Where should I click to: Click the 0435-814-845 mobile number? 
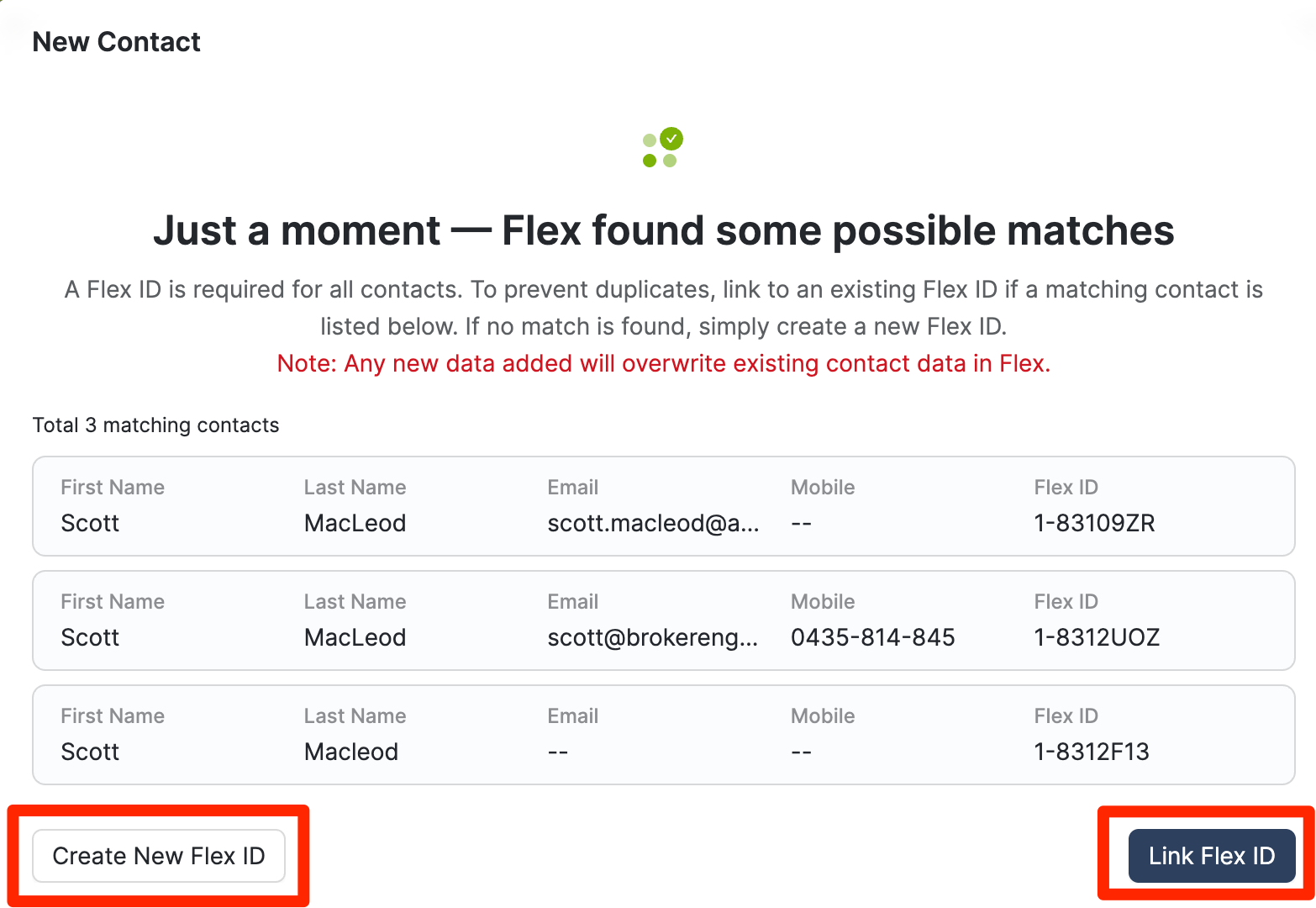[872, 637]
